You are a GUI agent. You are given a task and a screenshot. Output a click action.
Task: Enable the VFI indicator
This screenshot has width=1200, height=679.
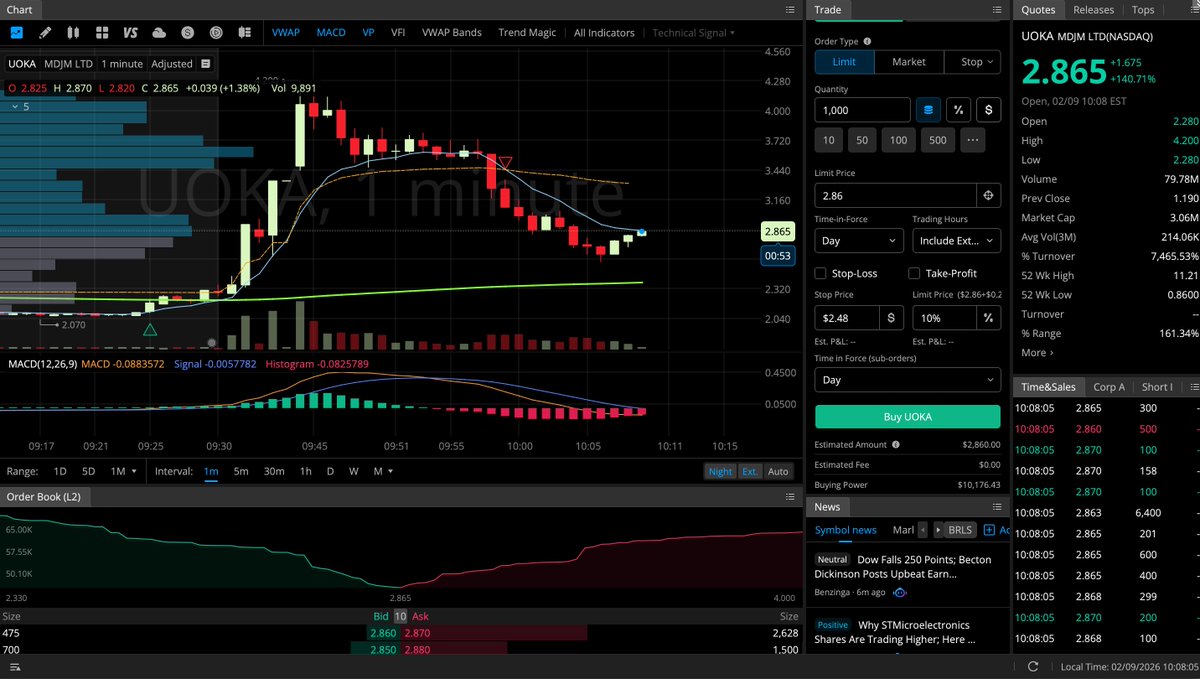[x=398, y=32]
